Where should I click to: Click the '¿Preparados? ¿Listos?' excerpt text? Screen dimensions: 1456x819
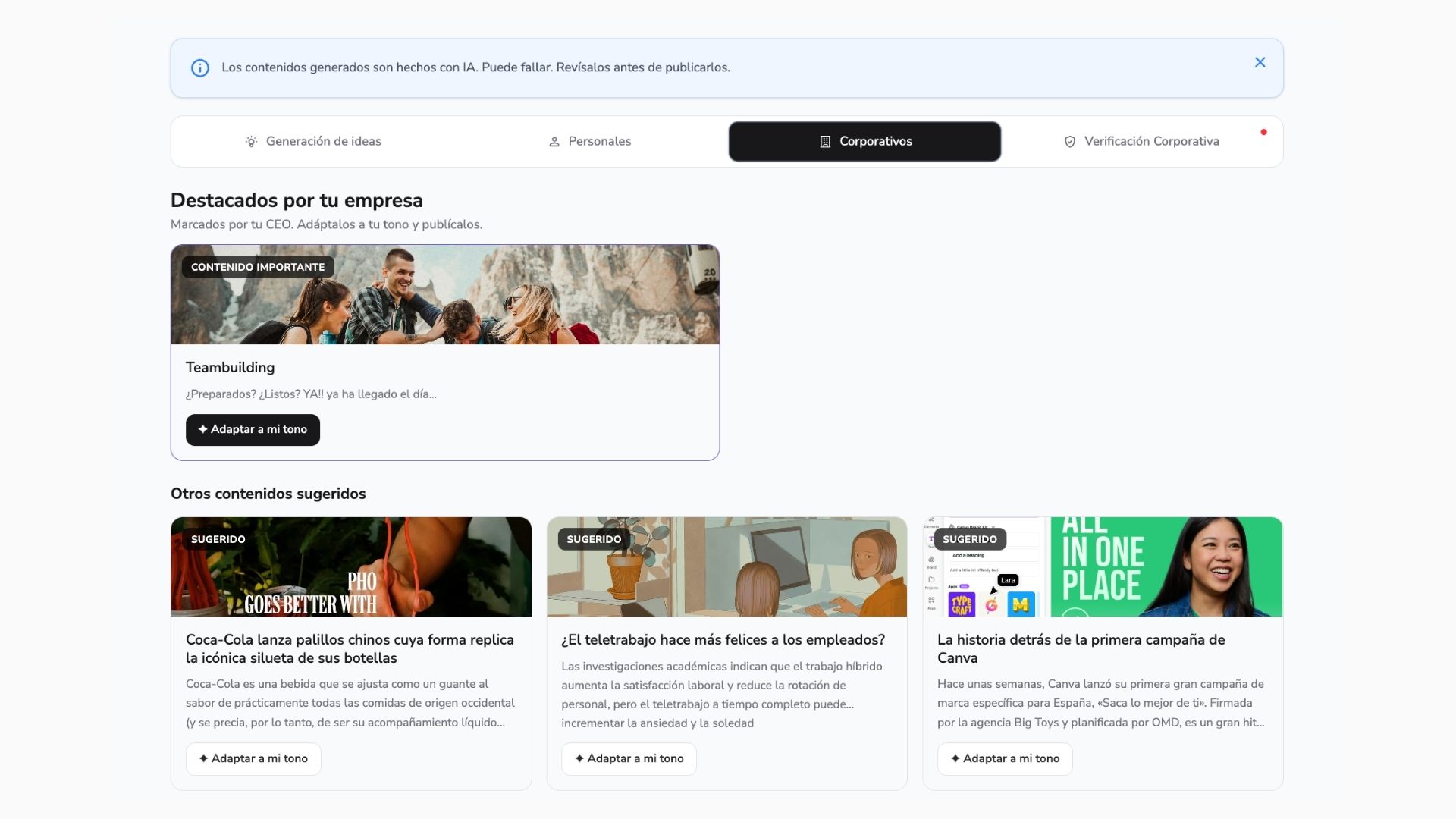311,394
